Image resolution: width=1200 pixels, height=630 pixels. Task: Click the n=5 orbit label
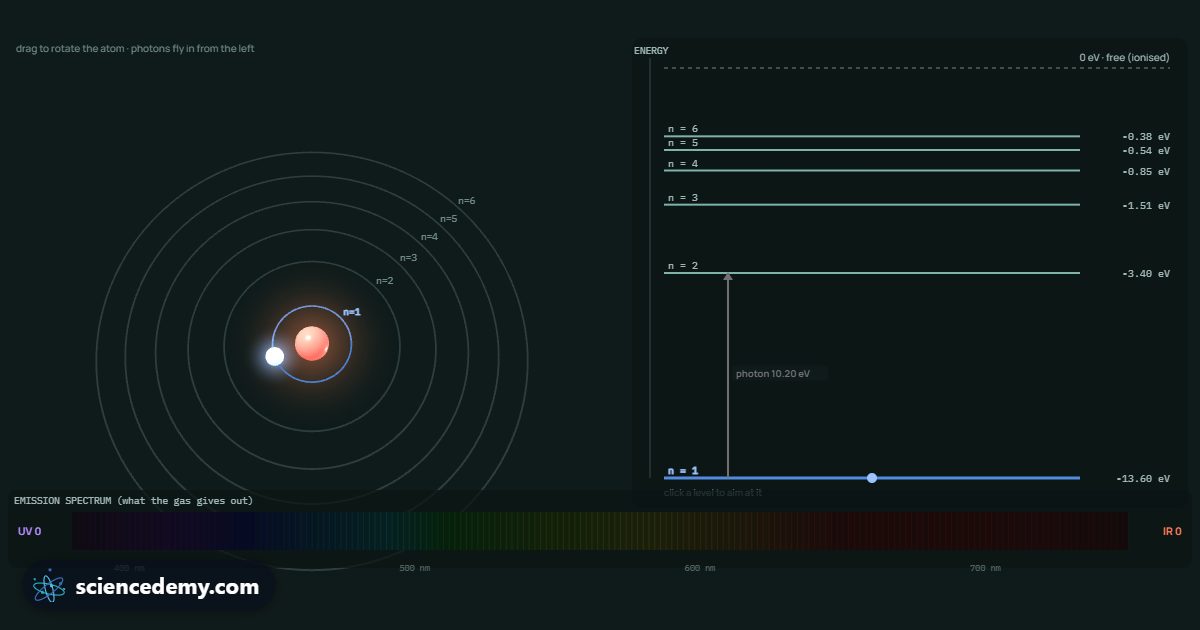click(x=449, y=219)
